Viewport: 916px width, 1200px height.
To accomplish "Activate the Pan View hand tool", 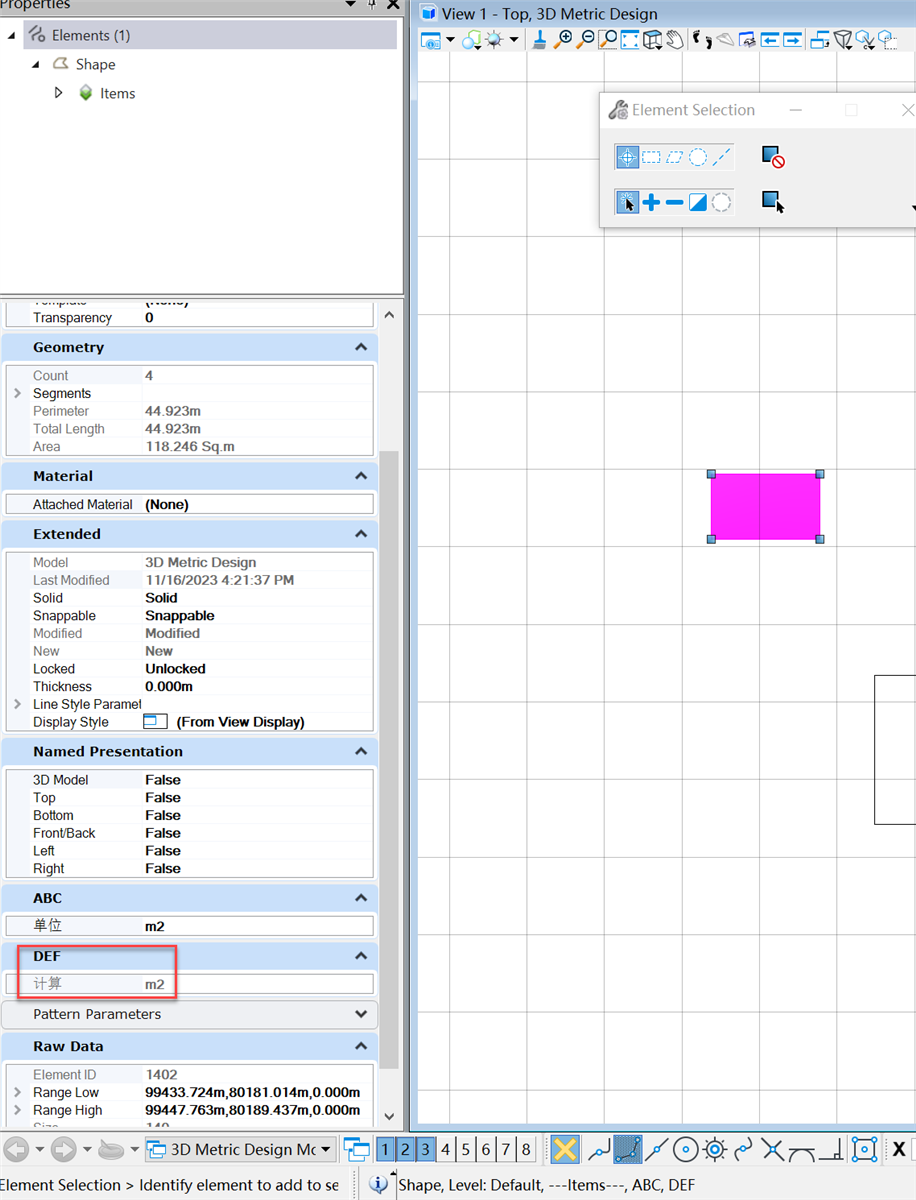I will [675, 40].
